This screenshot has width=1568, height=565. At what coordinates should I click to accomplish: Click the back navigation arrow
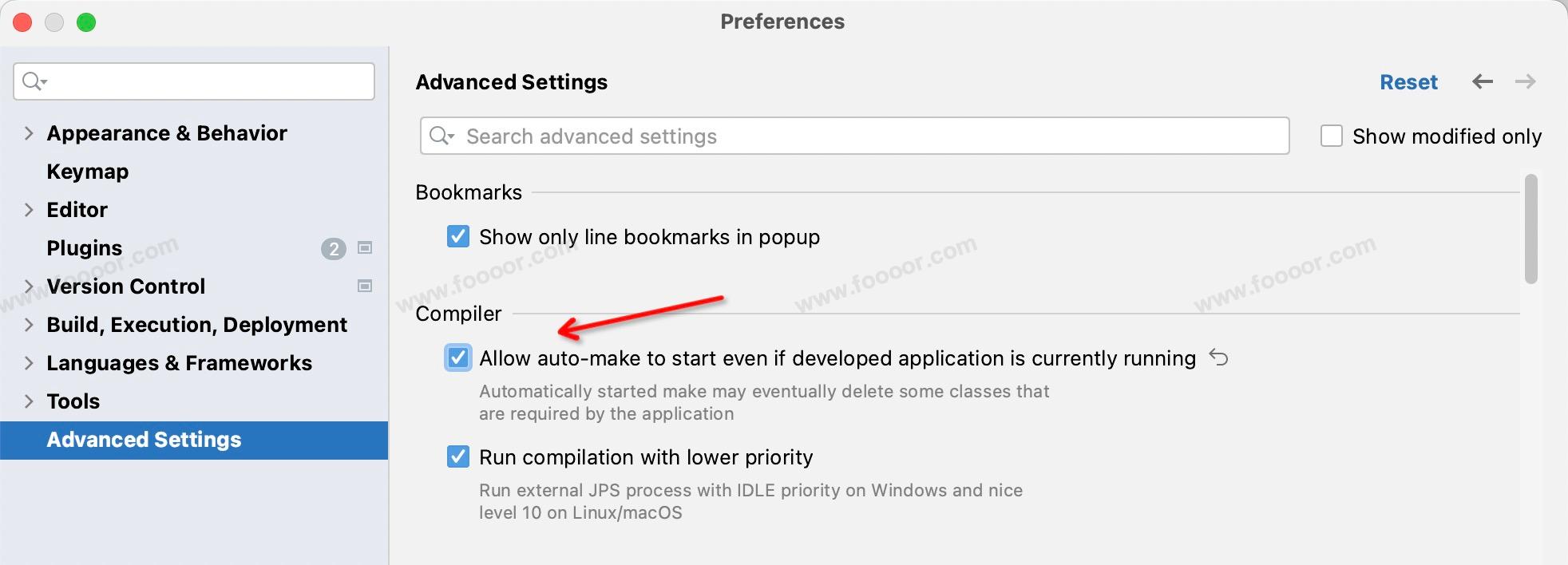click(1483, 81)
